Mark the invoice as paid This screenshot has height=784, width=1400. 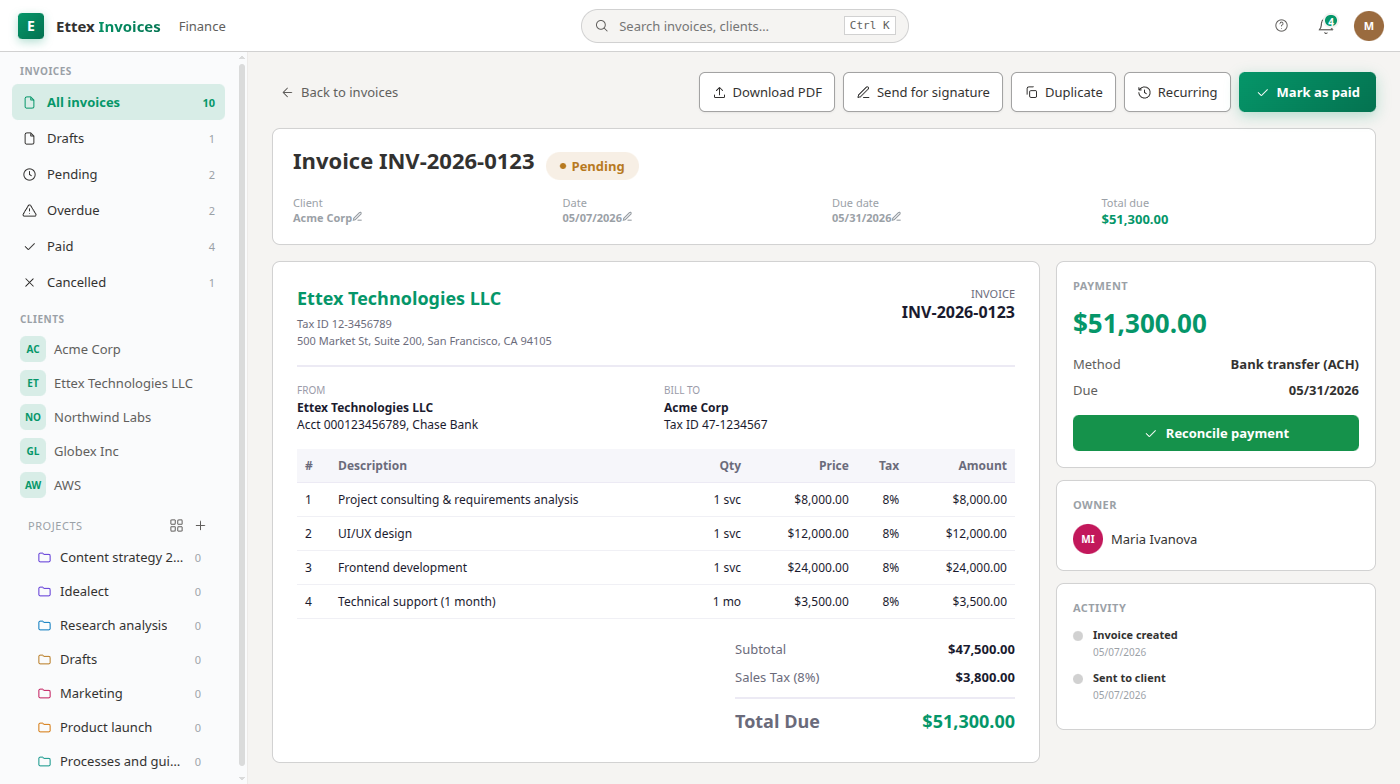coord(1307,92)
